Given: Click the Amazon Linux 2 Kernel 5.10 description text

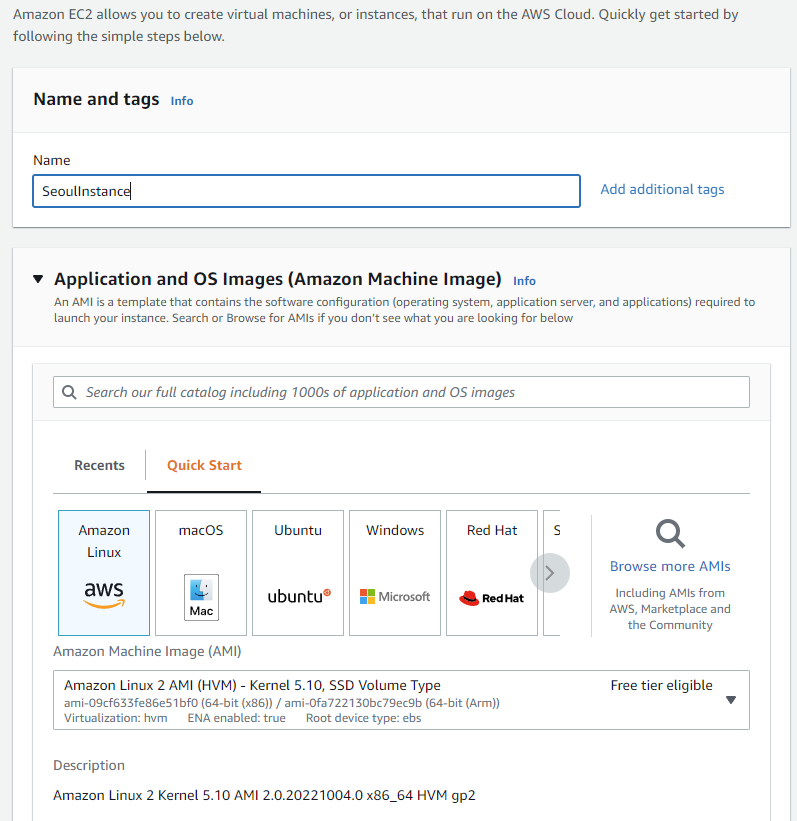Looking at the screenshot, I should pos(264,795).
